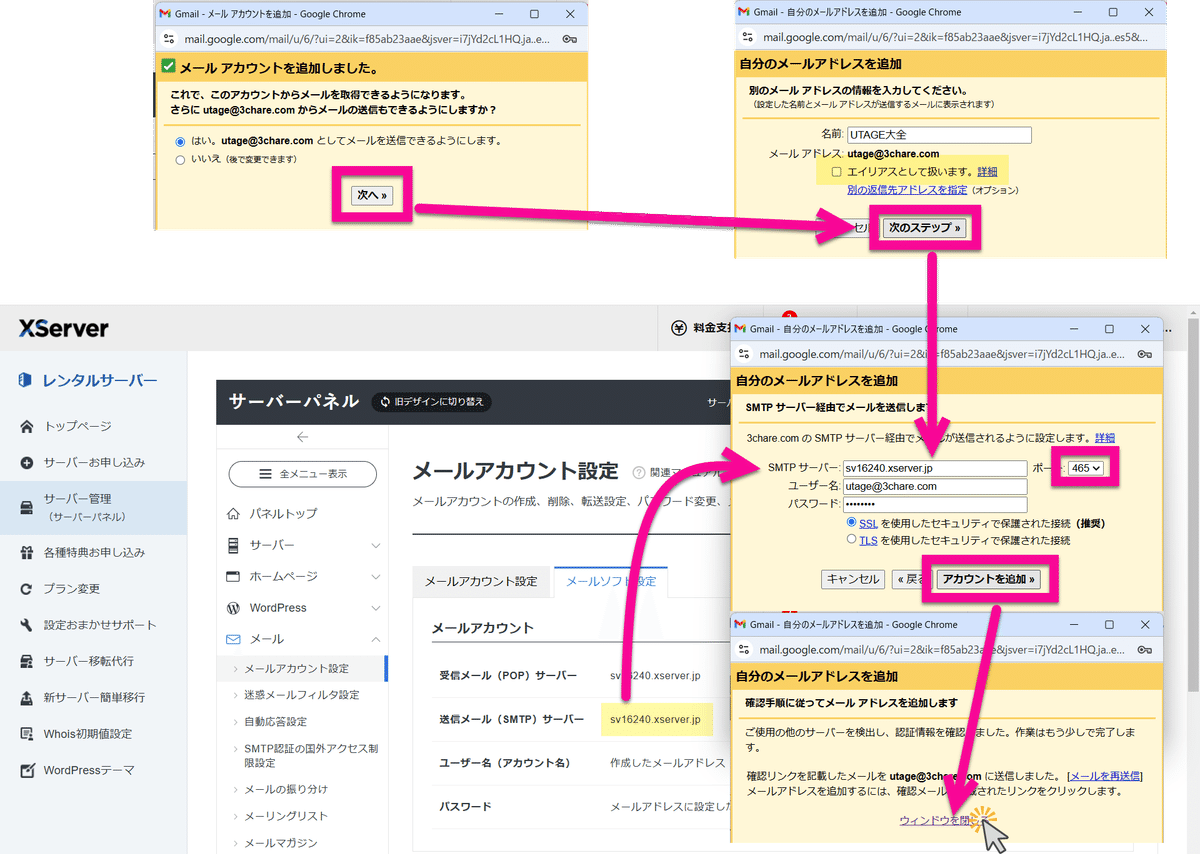Image resolution: width=1200 pixels, height=854 pixels.
Task: Click 別の返信先アドレスを指定 link
Action: (x=906, y=190)
